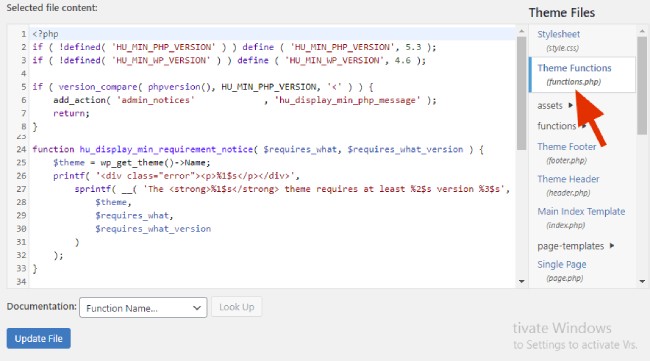Expand the page-templates folder arrow
The image size is (650, 361).
(x=612, y=246)
